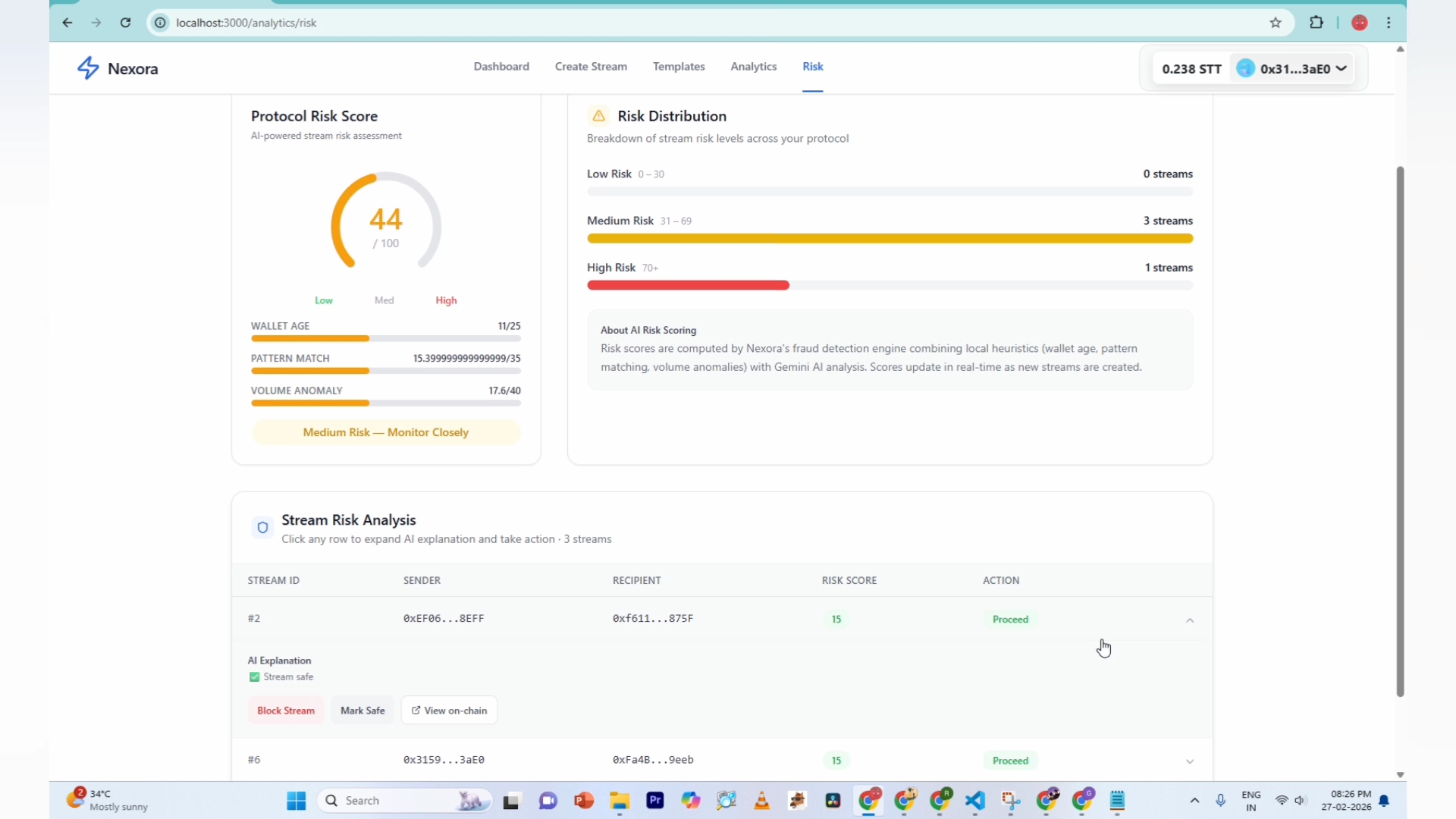The height and width of the screenshot is (819, 1456).
Task: Click the Stream Risk Analysis shield icon
Action: coord(262,528)
